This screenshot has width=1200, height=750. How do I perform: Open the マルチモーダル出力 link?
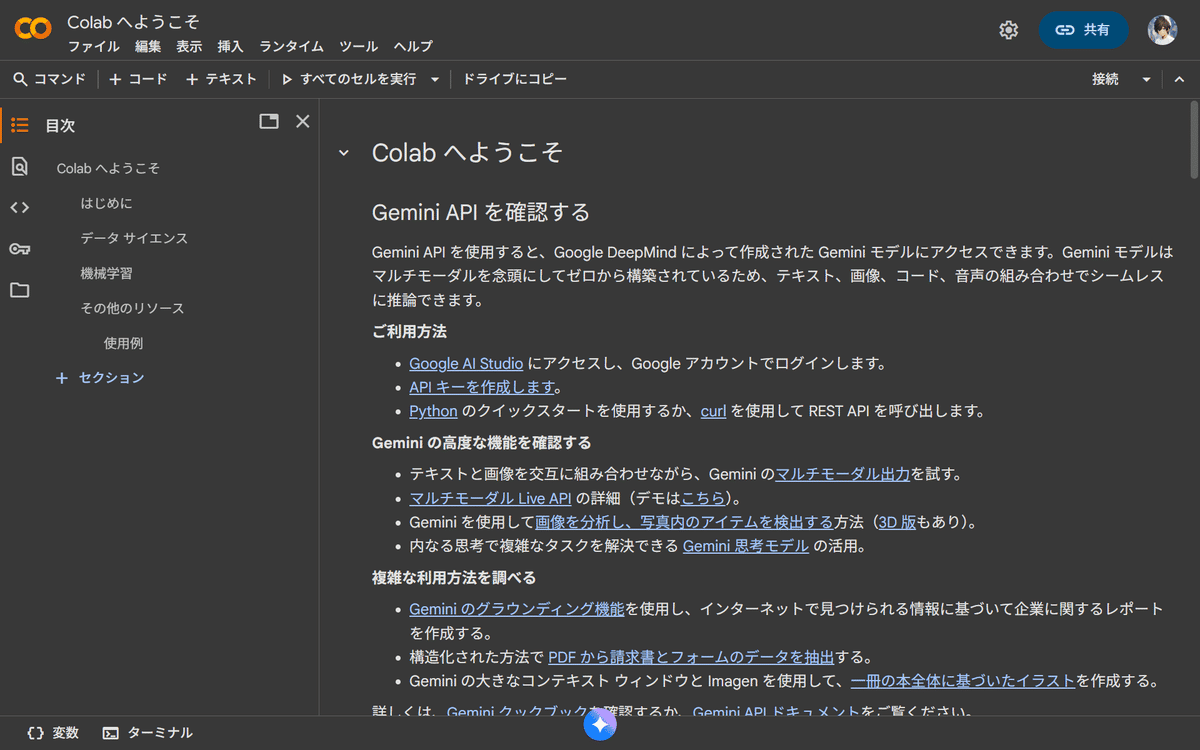point(842,474)
